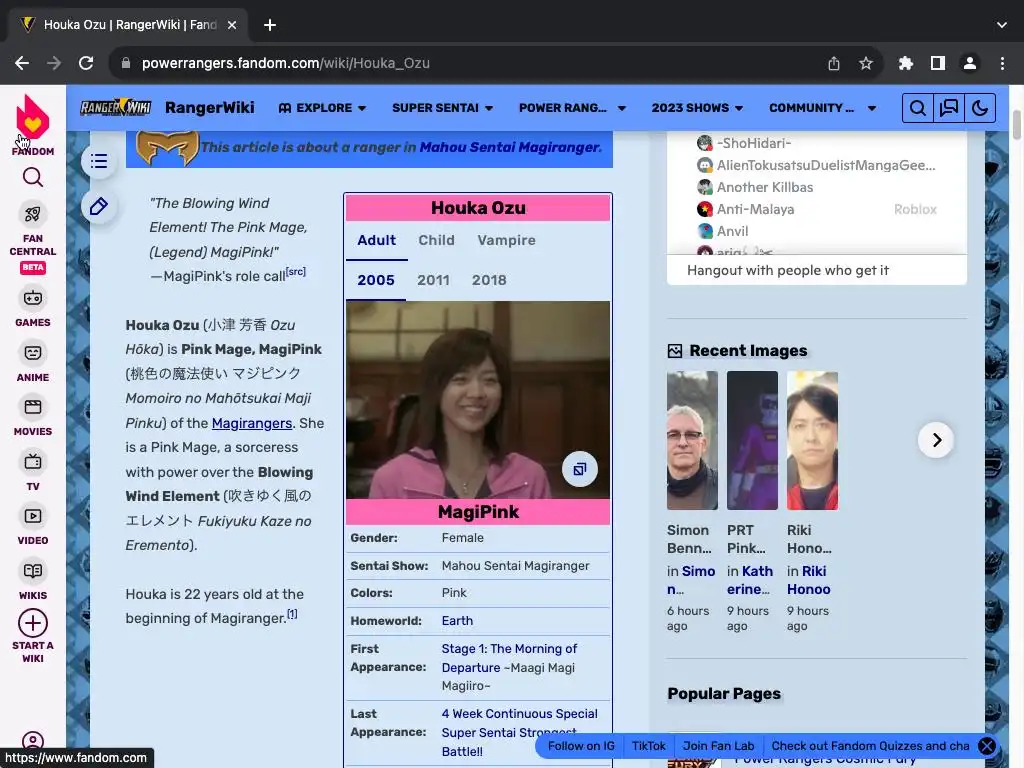Open the PRT Pink... recent image thumbnail
1024x768 pixels.
pyautogui.click(x=752, y=440)
